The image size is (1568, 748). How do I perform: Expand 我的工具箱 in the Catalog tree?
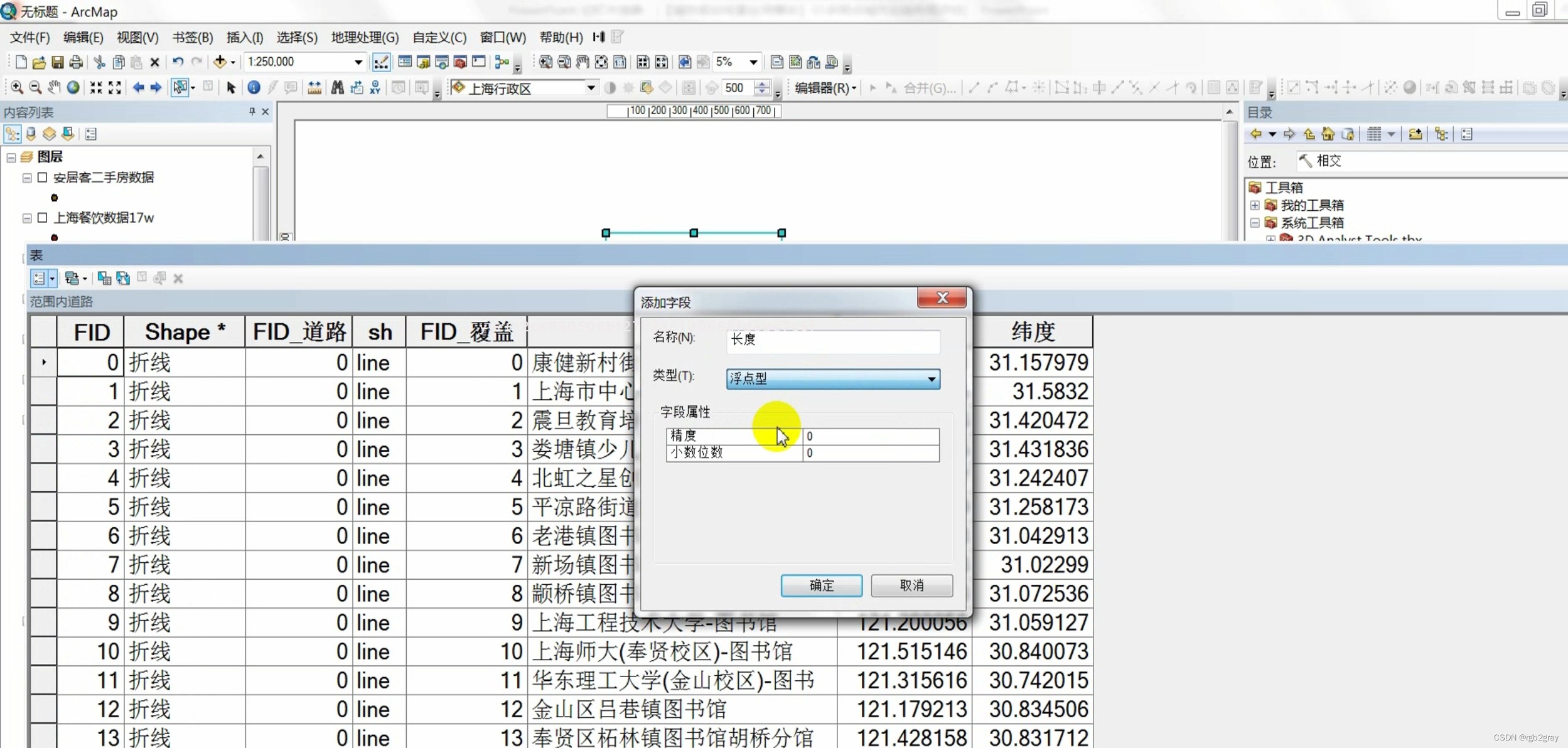click(1254, 205)
